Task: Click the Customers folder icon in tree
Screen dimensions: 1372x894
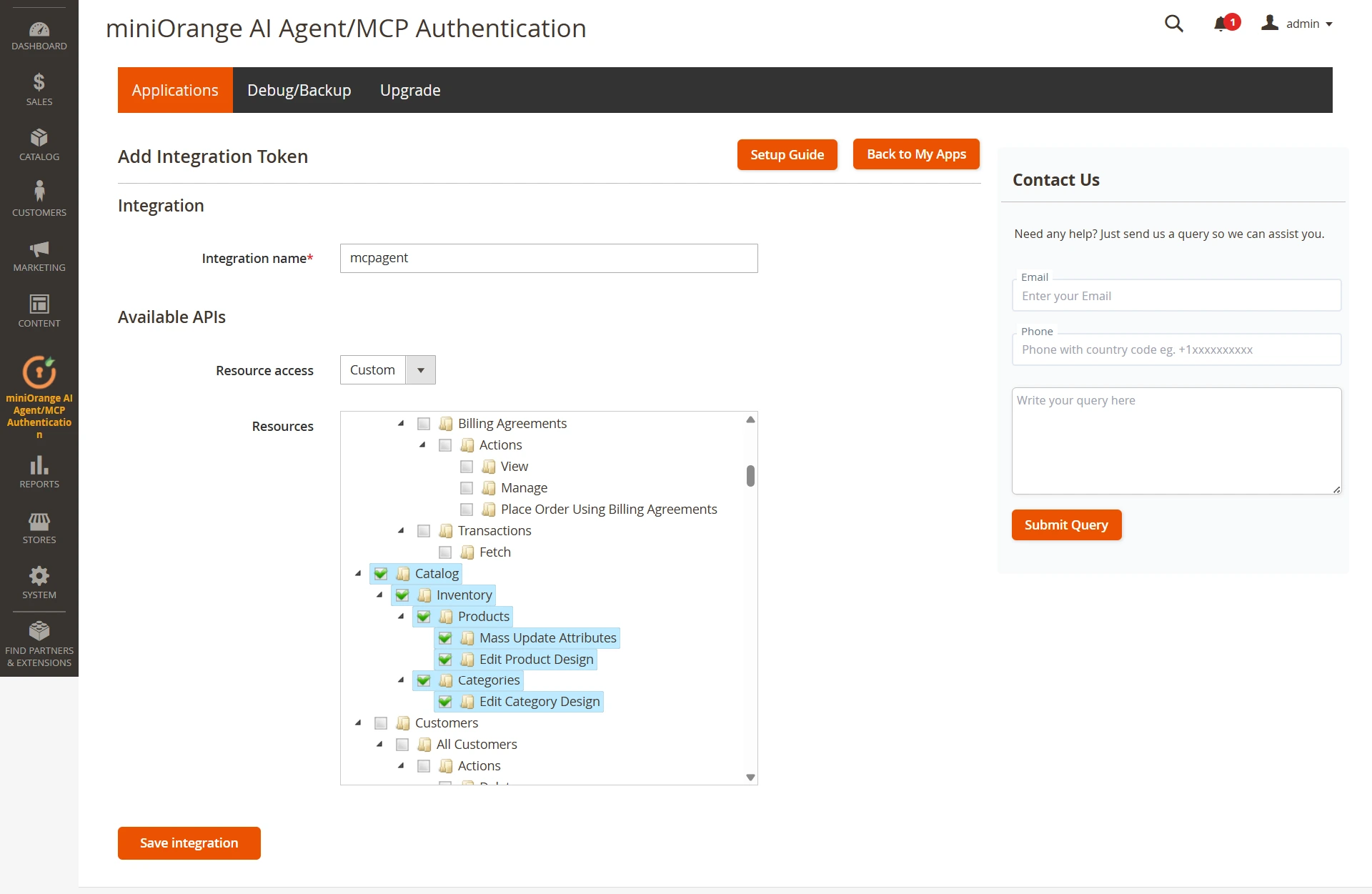Action: pyautogui.click(x=403, y=723)
